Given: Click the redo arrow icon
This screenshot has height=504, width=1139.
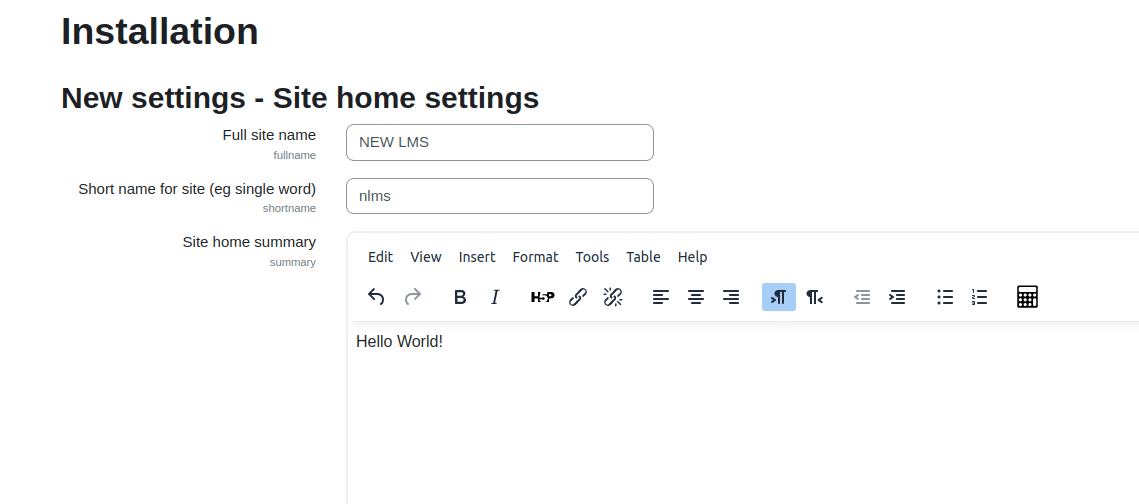Looking at the screenshot, I should (x=412, y=297).
